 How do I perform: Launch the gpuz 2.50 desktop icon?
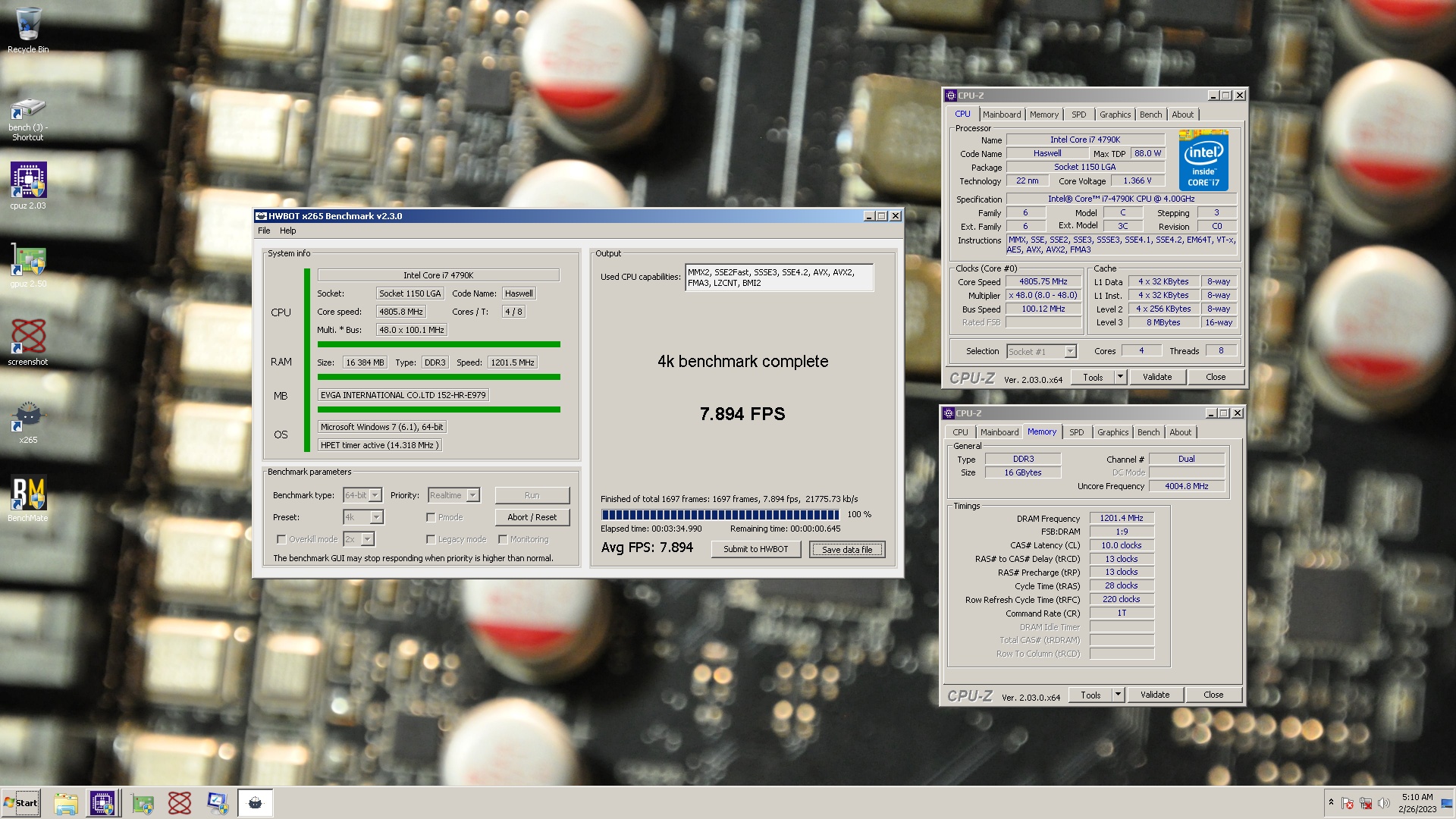click(x=28, y=265)
